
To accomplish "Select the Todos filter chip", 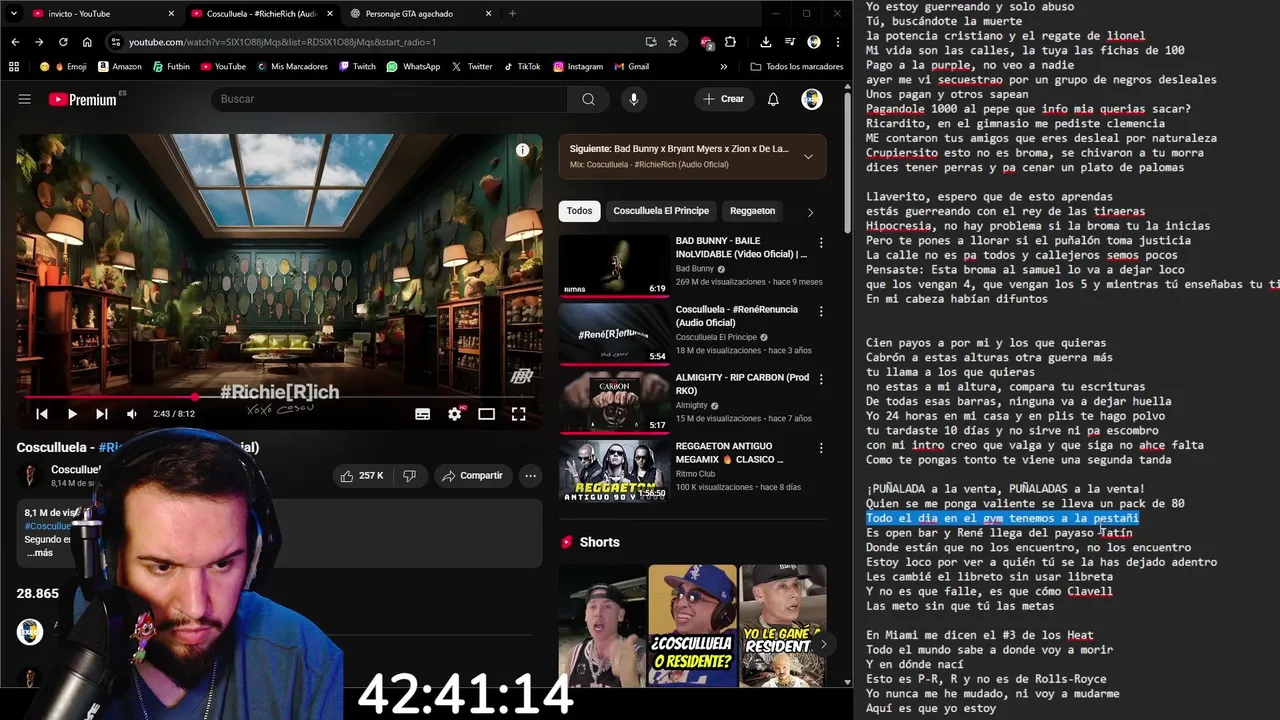I will 579,211.
